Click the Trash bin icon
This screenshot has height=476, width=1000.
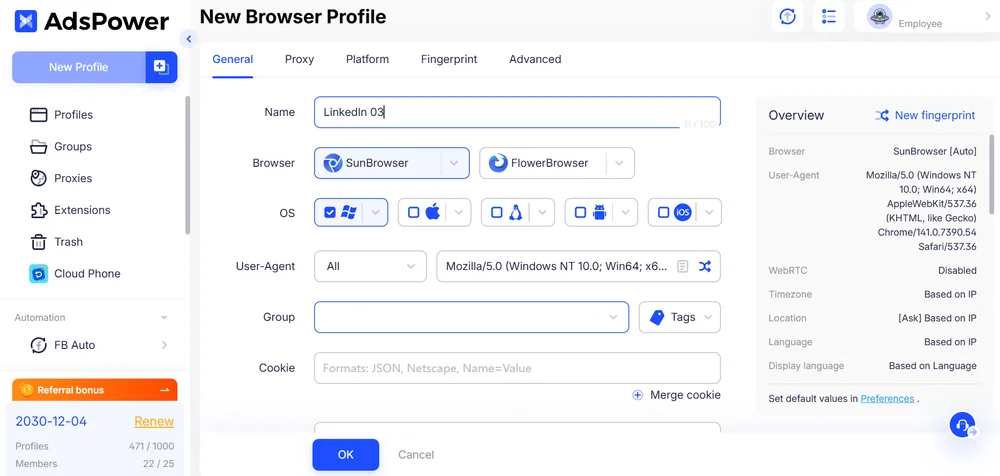pyautogui.click(x=39, y=242)
